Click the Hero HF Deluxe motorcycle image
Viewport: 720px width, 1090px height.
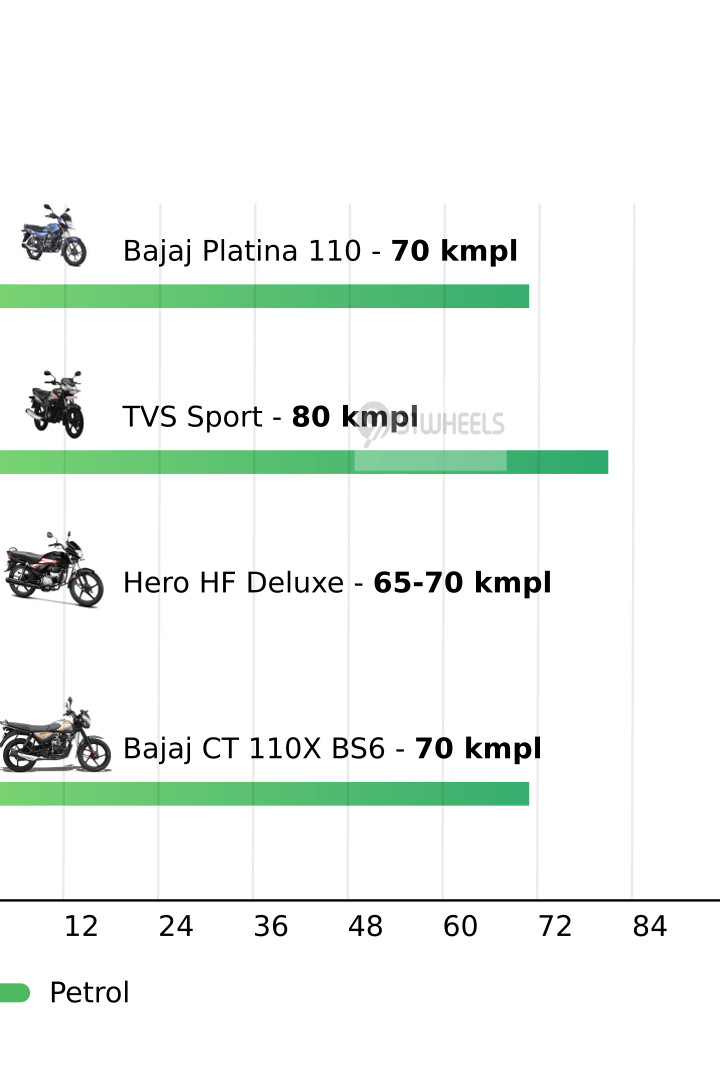coord(52,569)
